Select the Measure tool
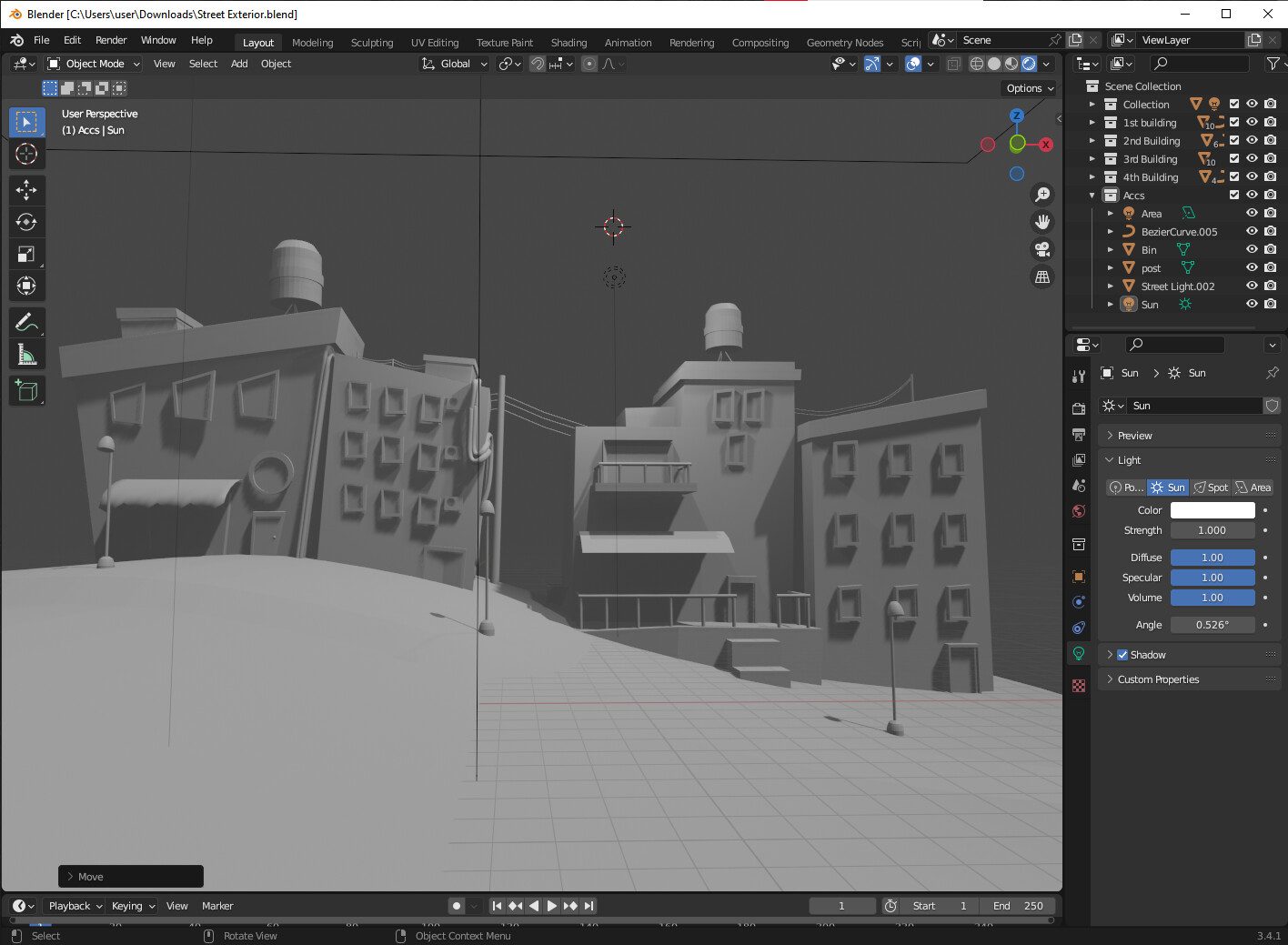 coord(26,354)
